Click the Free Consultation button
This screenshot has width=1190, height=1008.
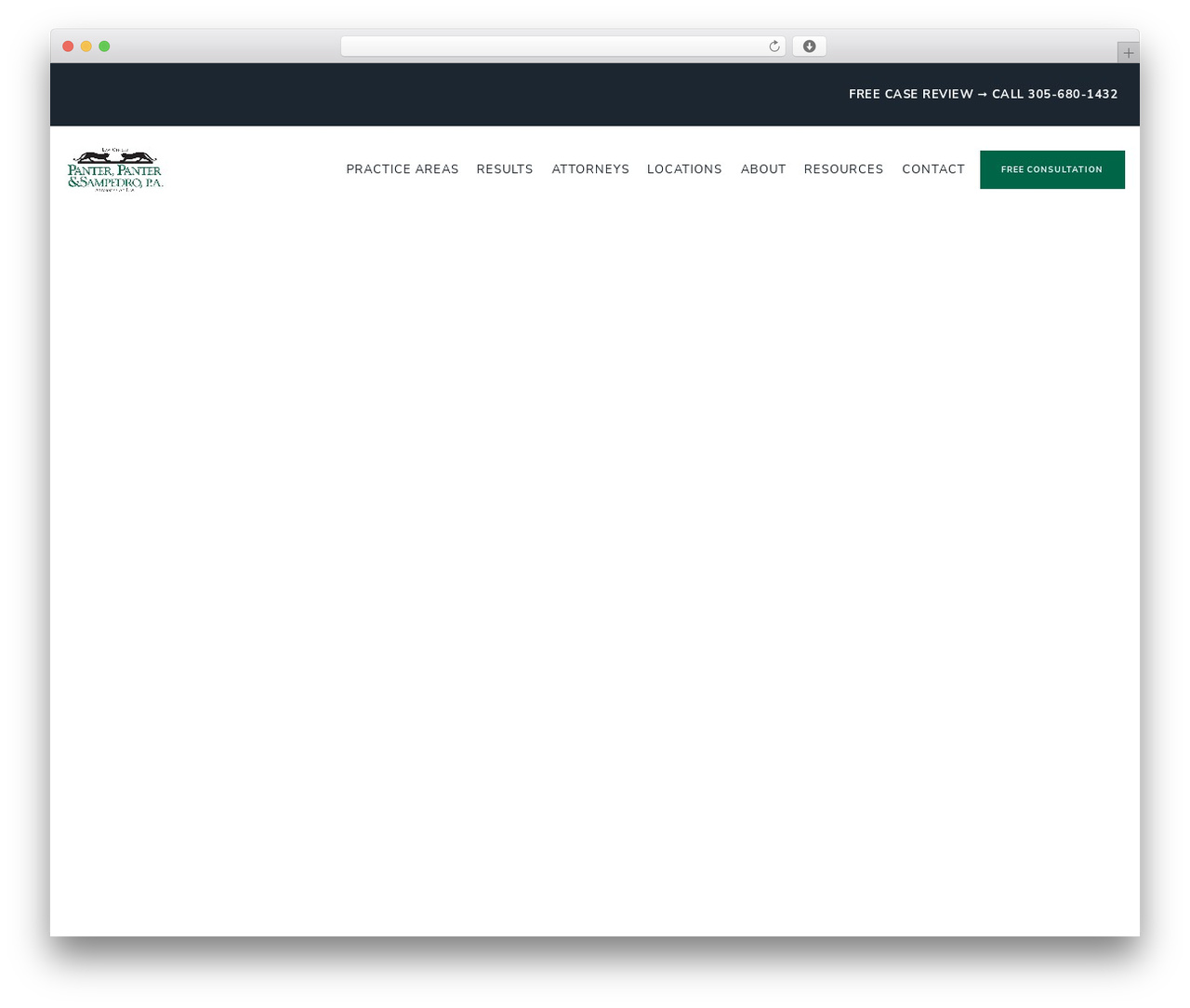1052,169
